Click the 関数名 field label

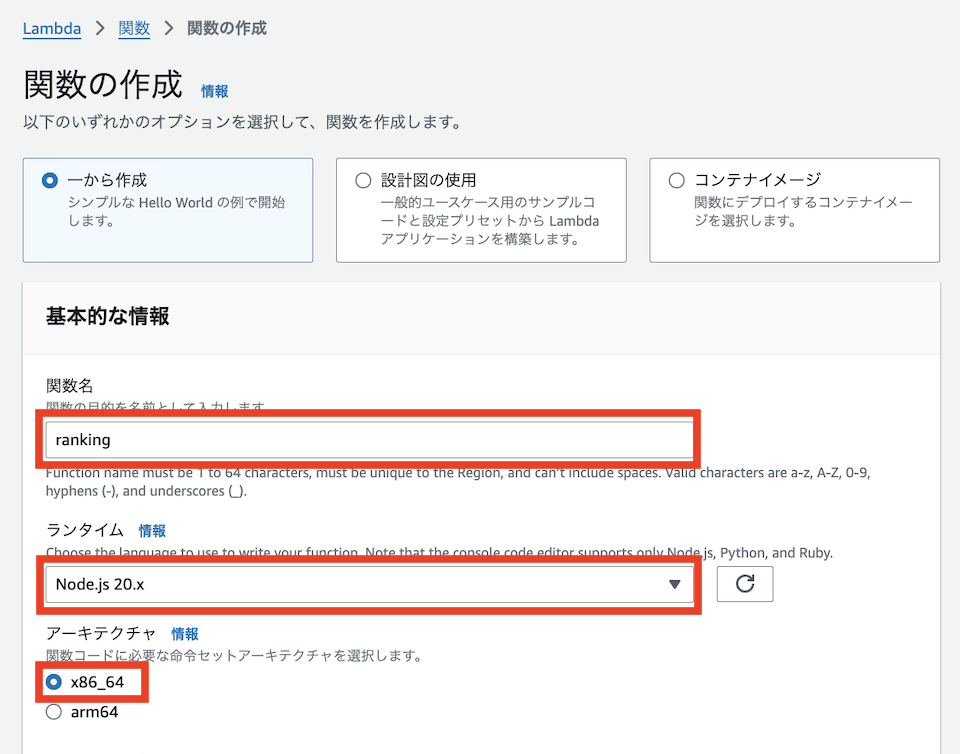pos(69,386)
